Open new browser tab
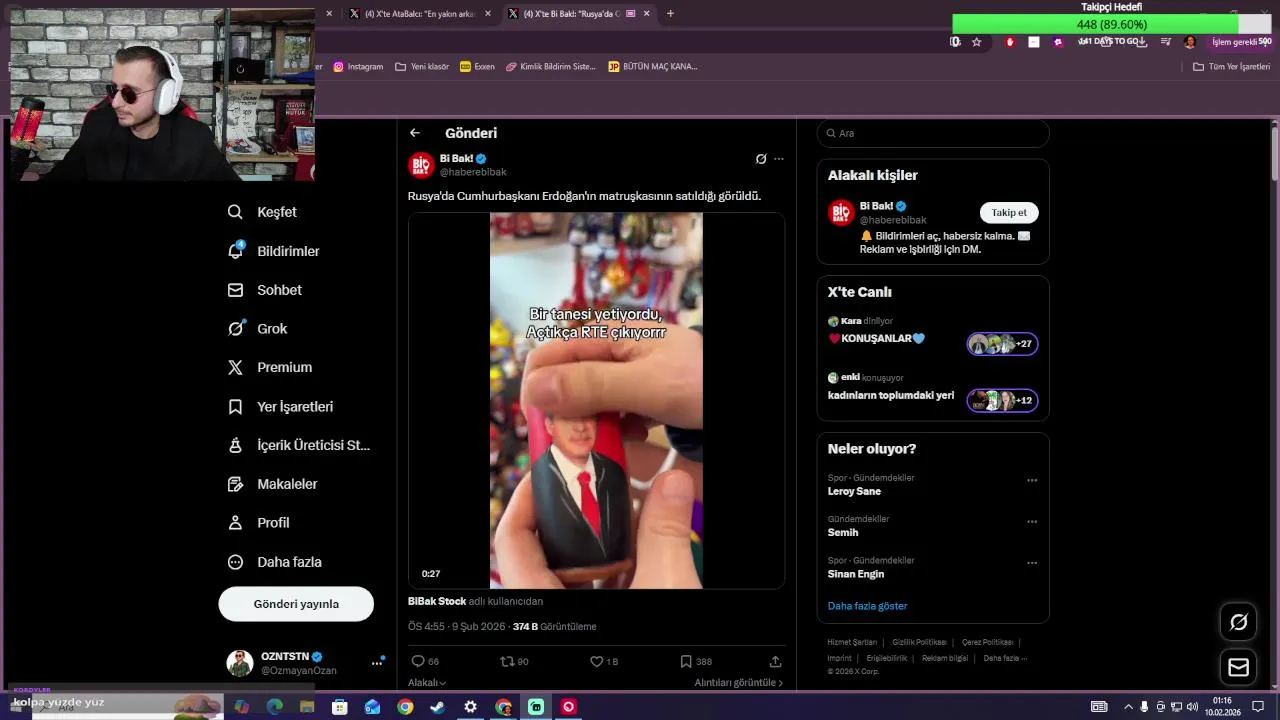The width and height of the screenshot is (1280, 720). coord(670,14)
